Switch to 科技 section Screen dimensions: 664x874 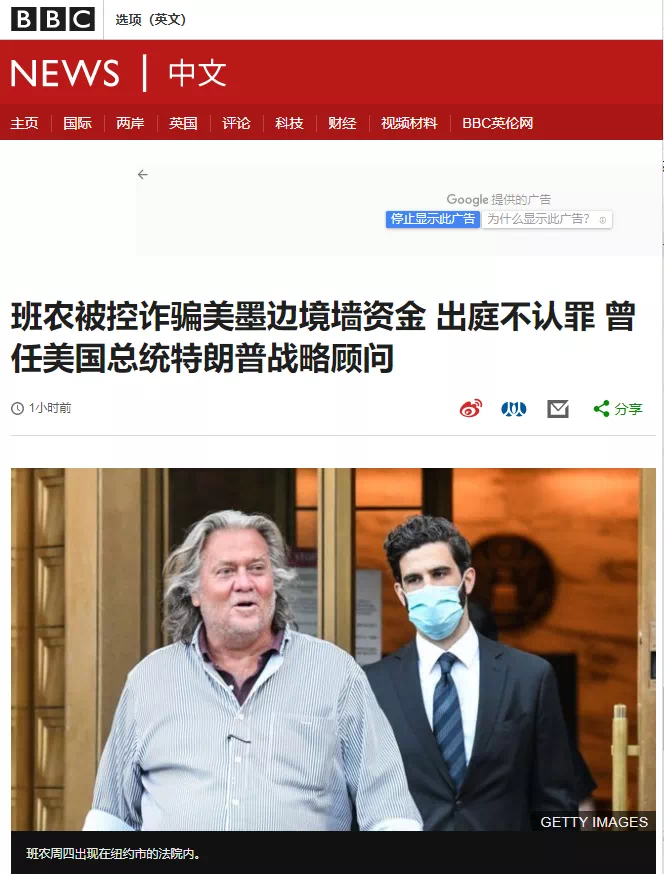point(289,123)
